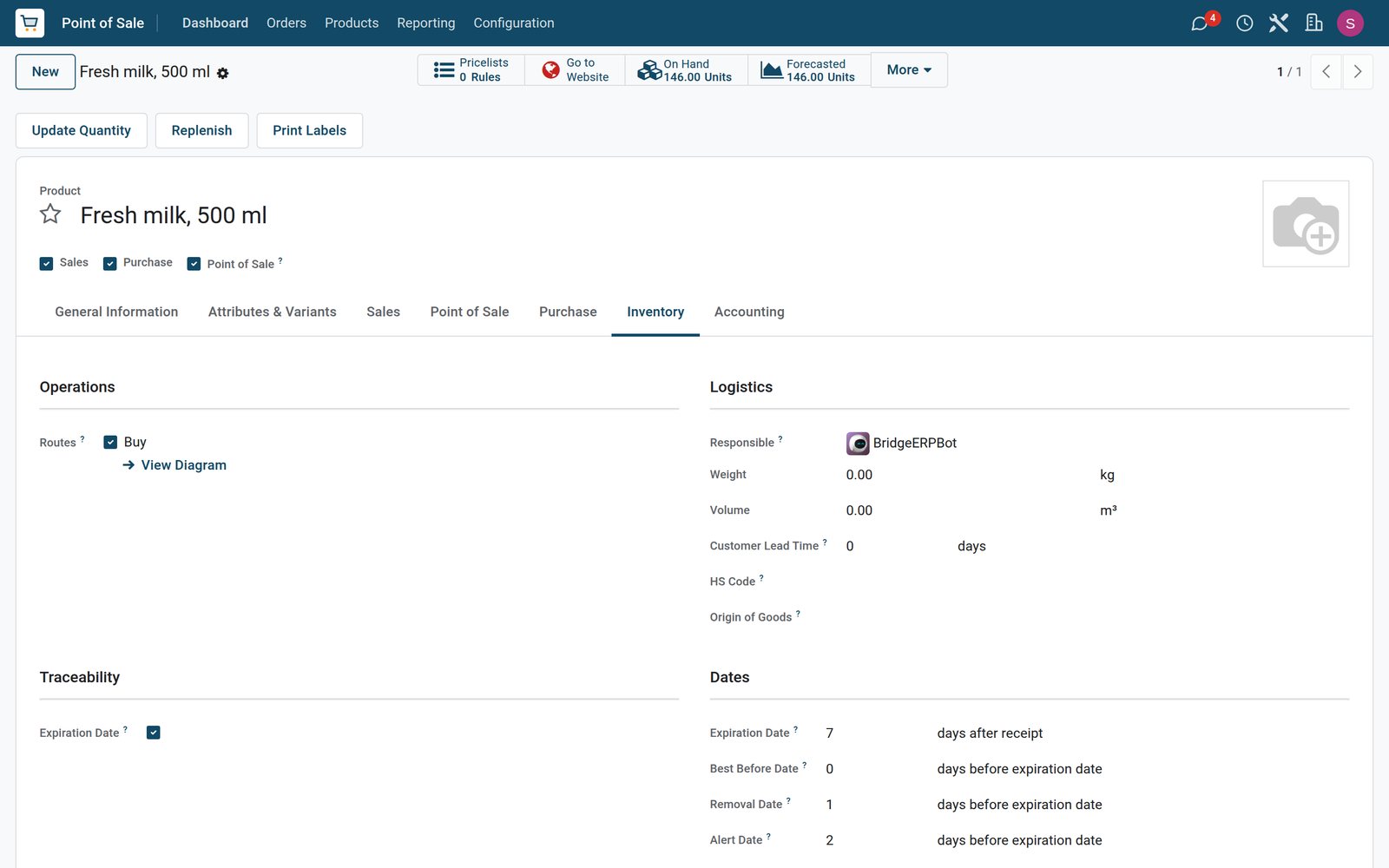Open the Point of Sale app icon
This screenshot has width=1389, height=868.
click(30, 23)
